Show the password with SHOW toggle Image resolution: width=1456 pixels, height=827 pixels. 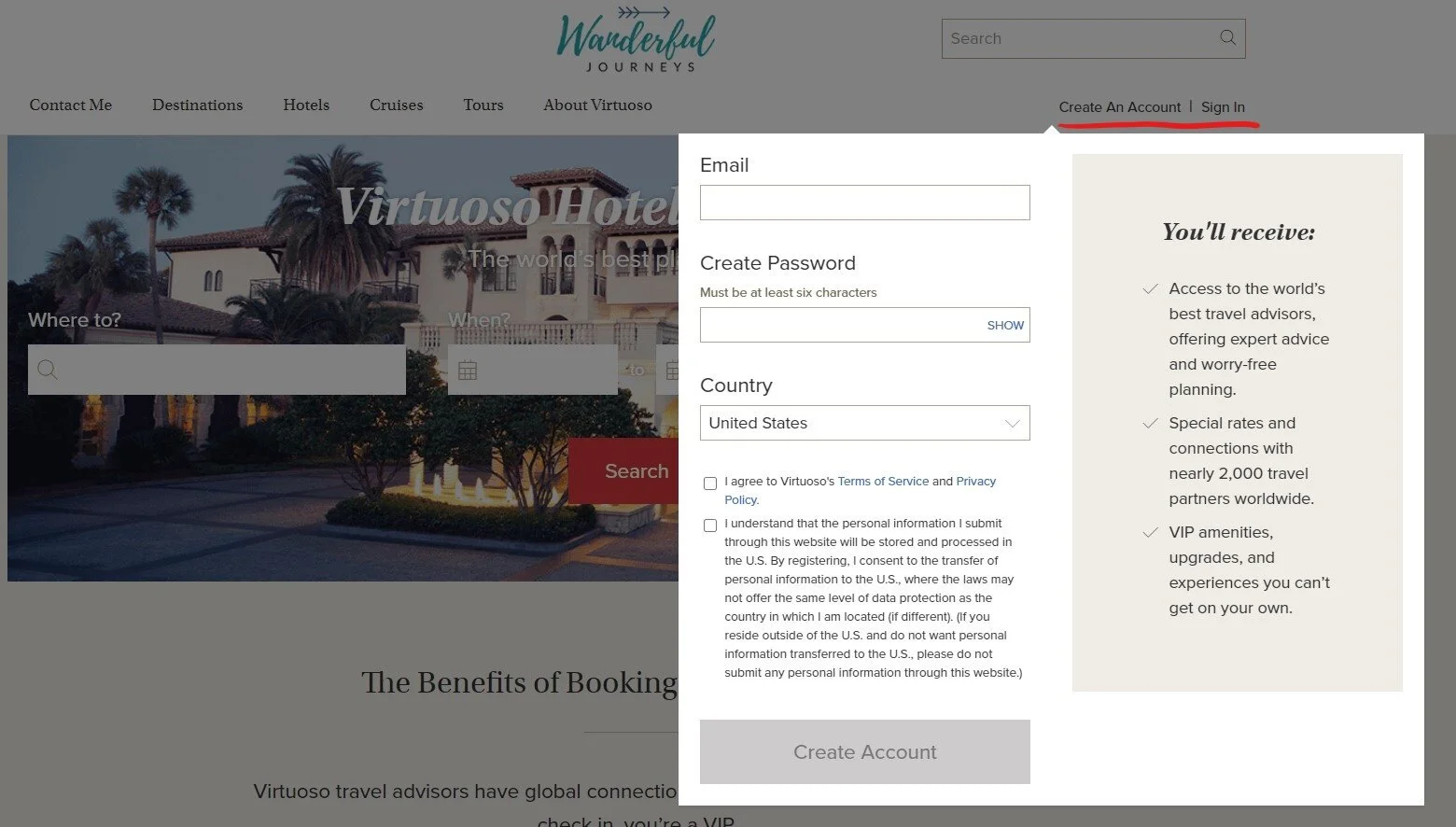coord(1005,325)
